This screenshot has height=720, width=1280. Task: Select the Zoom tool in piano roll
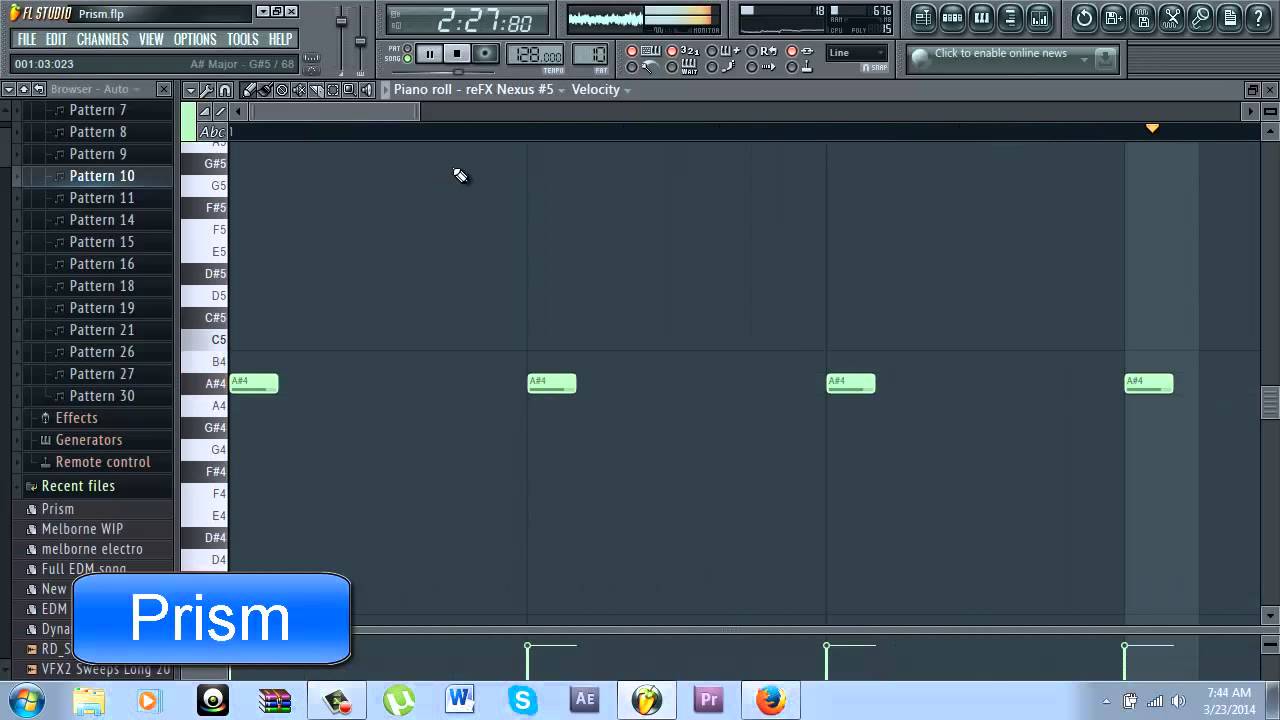[x=349, y=90]
